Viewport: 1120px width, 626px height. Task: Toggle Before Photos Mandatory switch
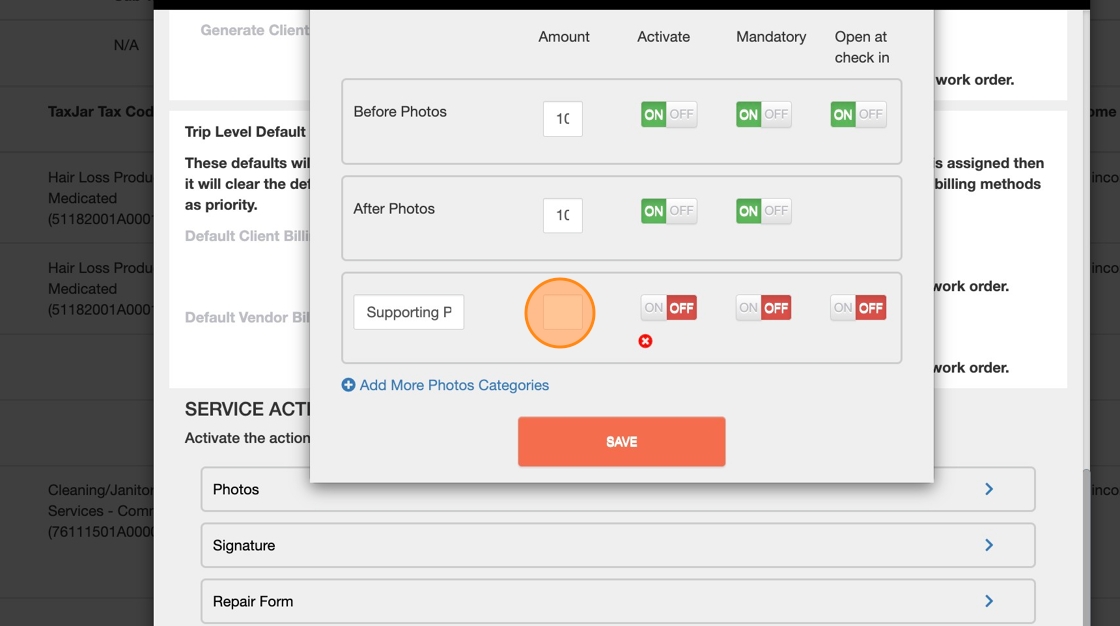click(764, 114)
